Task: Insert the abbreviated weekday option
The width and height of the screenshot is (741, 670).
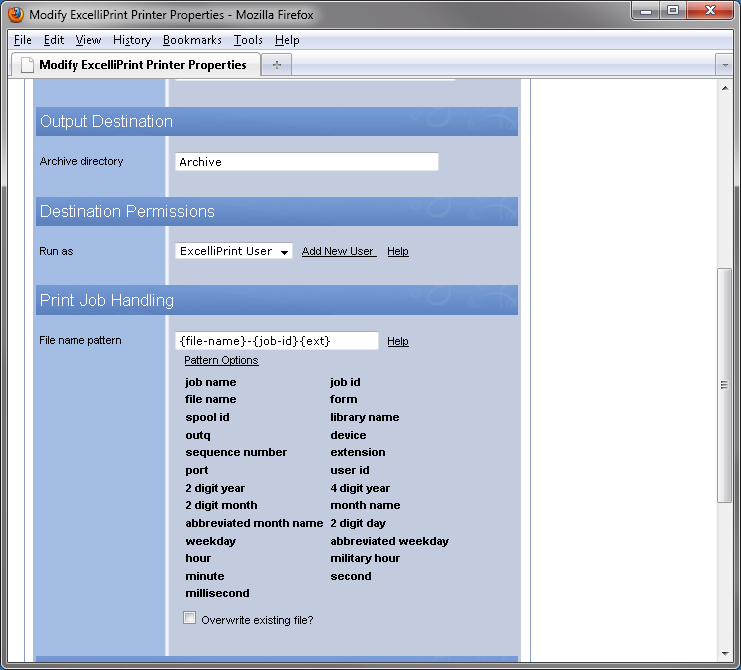Action: 389,541
